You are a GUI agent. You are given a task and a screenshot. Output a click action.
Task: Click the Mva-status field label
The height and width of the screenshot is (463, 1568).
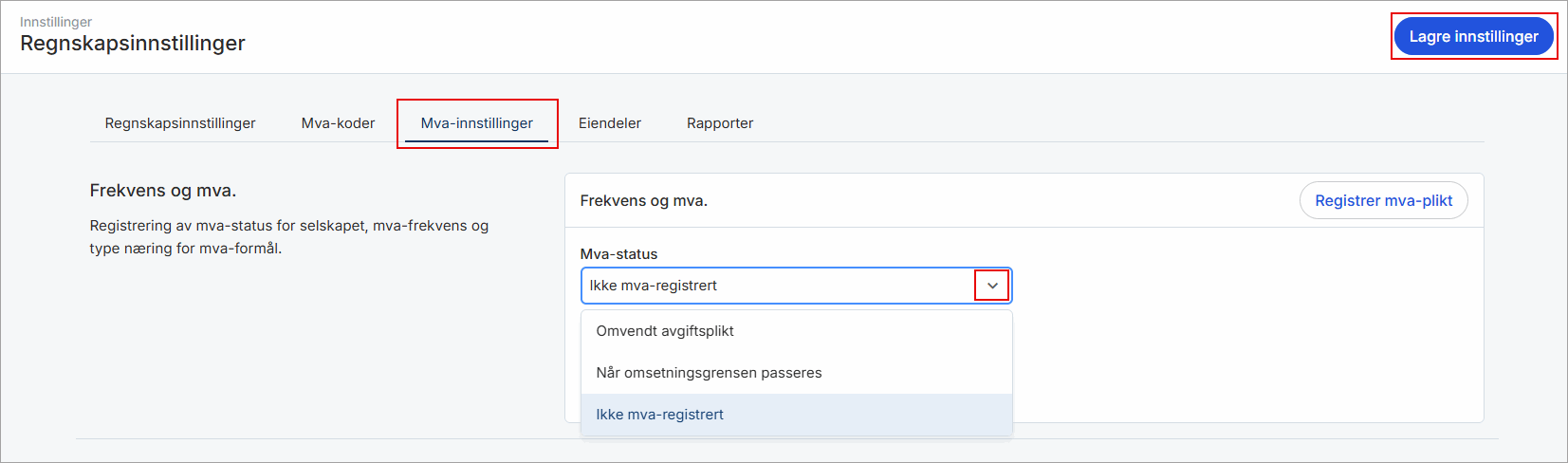click(x=618, y=254)
